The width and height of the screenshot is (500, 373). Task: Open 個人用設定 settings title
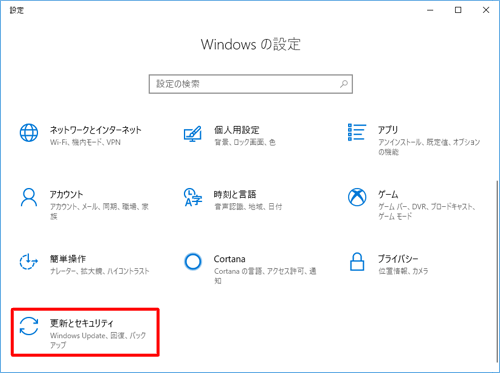coord(237,130)
